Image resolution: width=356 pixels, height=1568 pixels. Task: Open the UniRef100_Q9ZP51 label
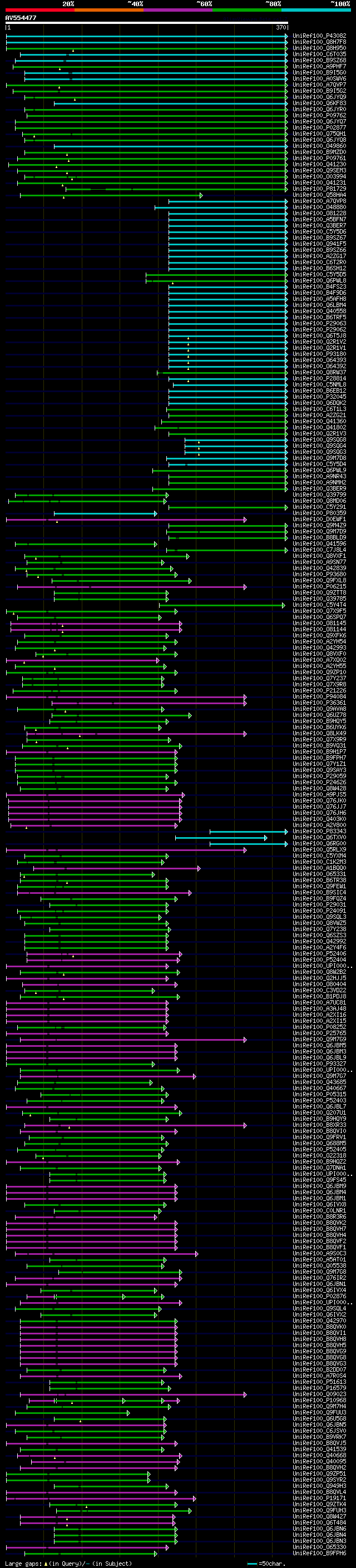[319, 1473]
